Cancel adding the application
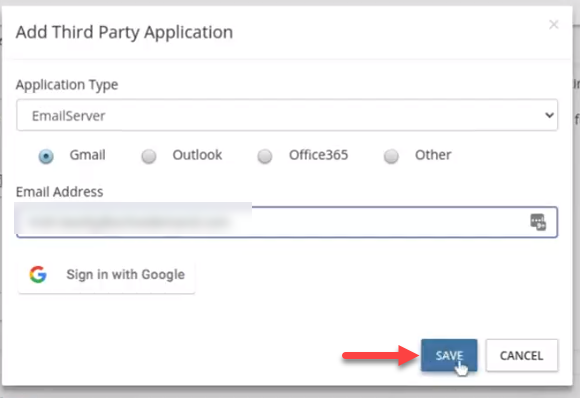 [522, 355]
